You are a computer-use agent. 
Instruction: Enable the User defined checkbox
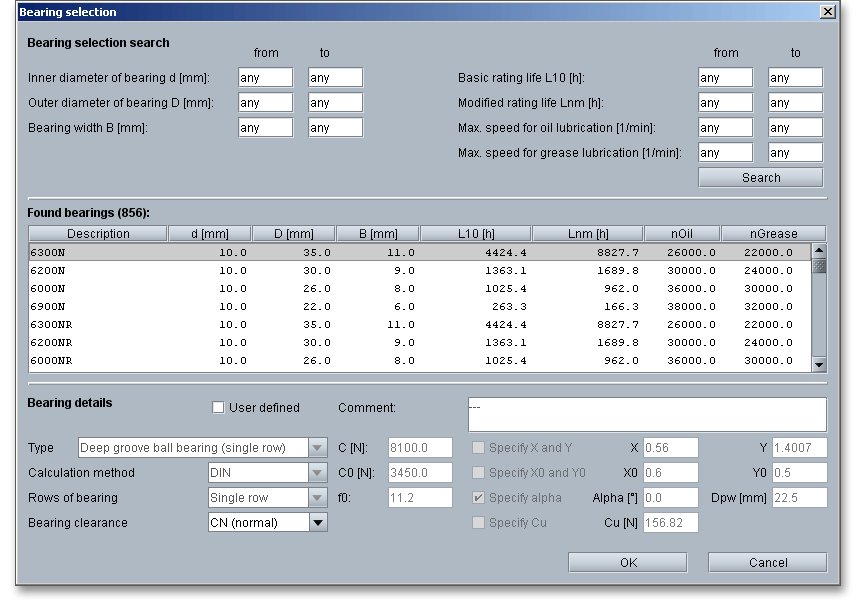(218, 408)
